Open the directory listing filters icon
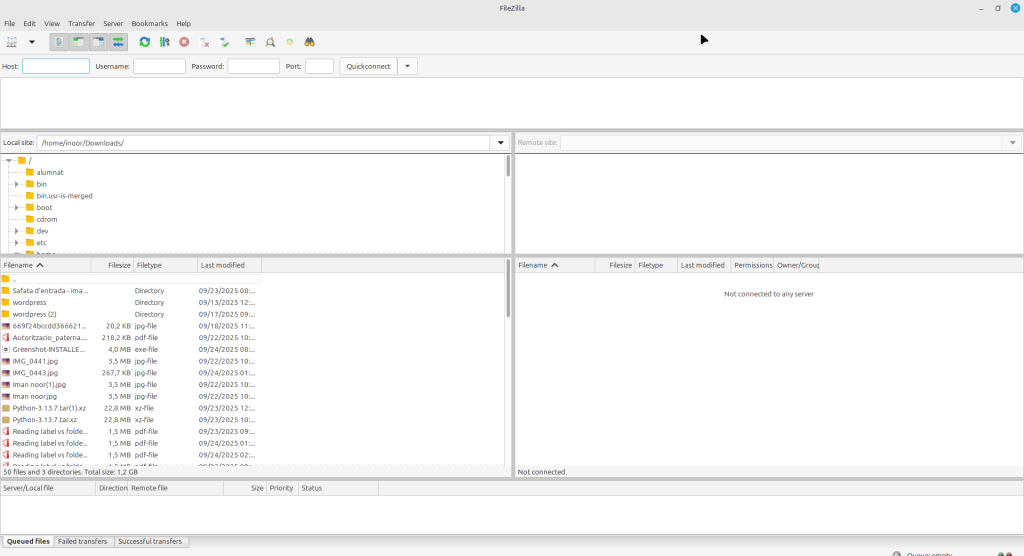The height and width of the screenshot is (556, 1024). pyautogui.click(x=250, y=42)
